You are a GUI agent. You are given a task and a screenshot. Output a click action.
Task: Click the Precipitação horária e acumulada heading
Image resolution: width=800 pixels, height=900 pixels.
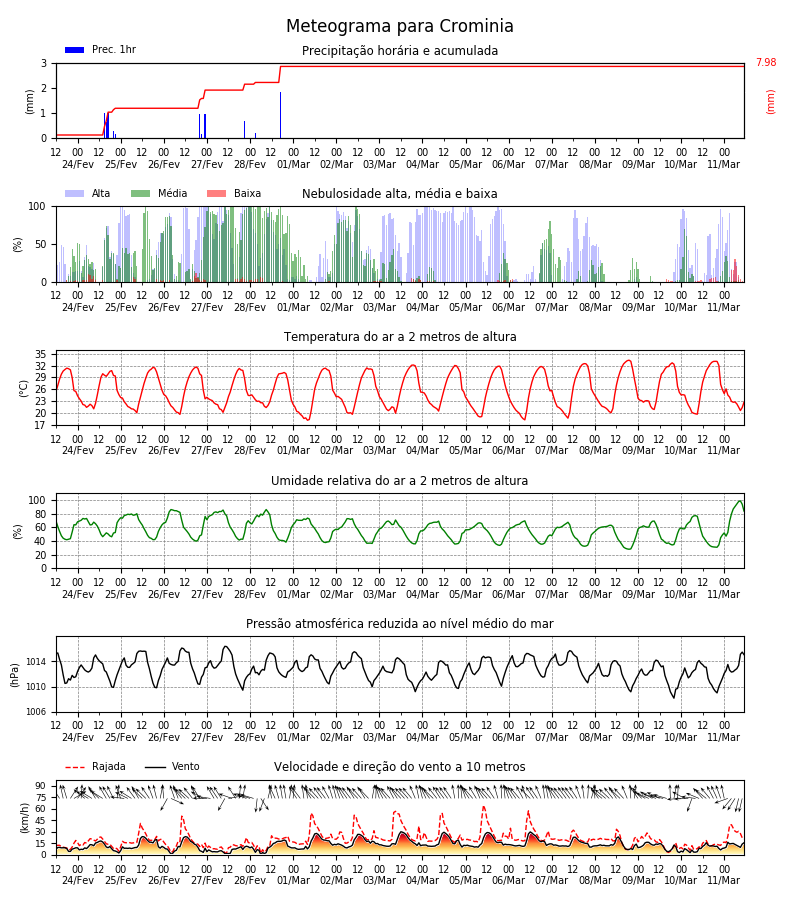pos(400,51)
